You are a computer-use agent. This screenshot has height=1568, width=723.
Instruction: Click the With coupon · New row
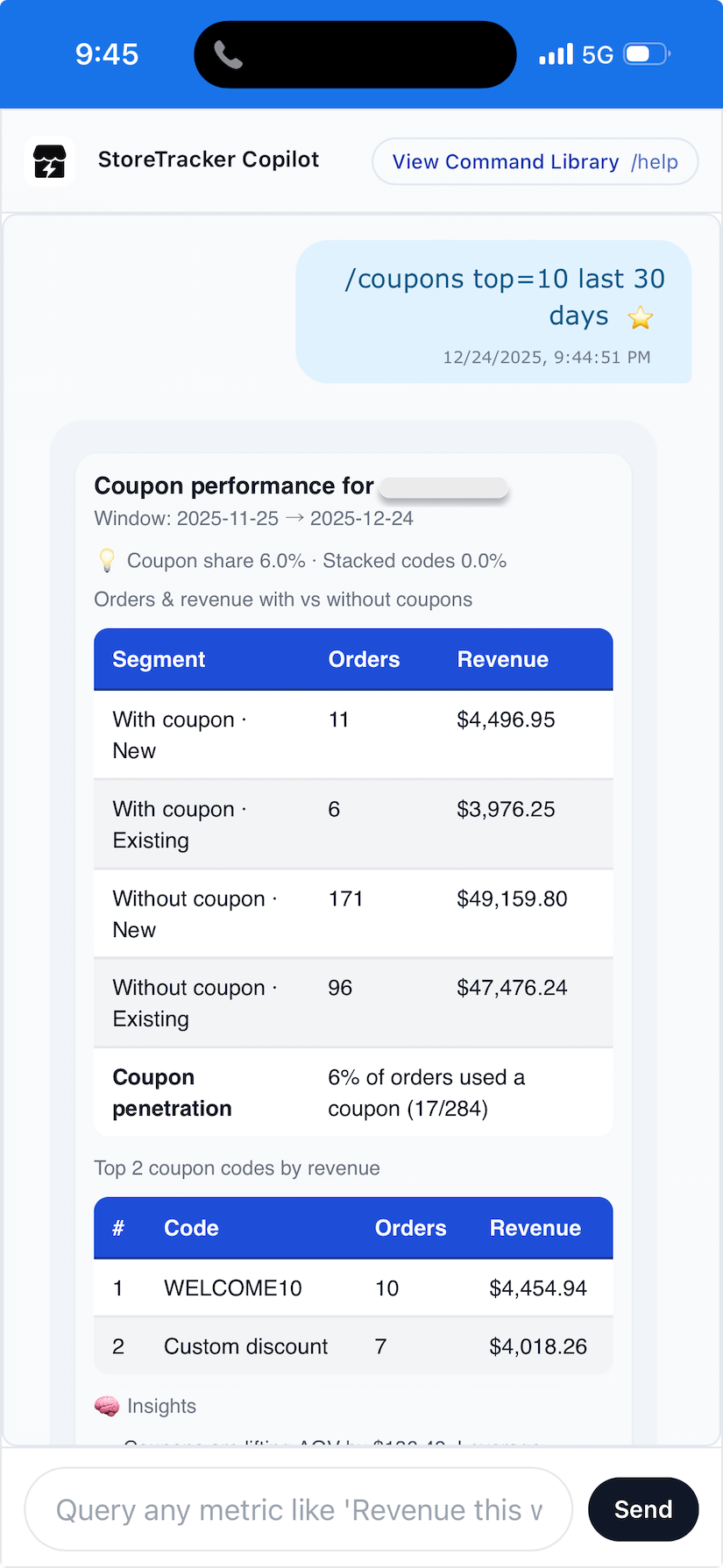tap(353, 734)
